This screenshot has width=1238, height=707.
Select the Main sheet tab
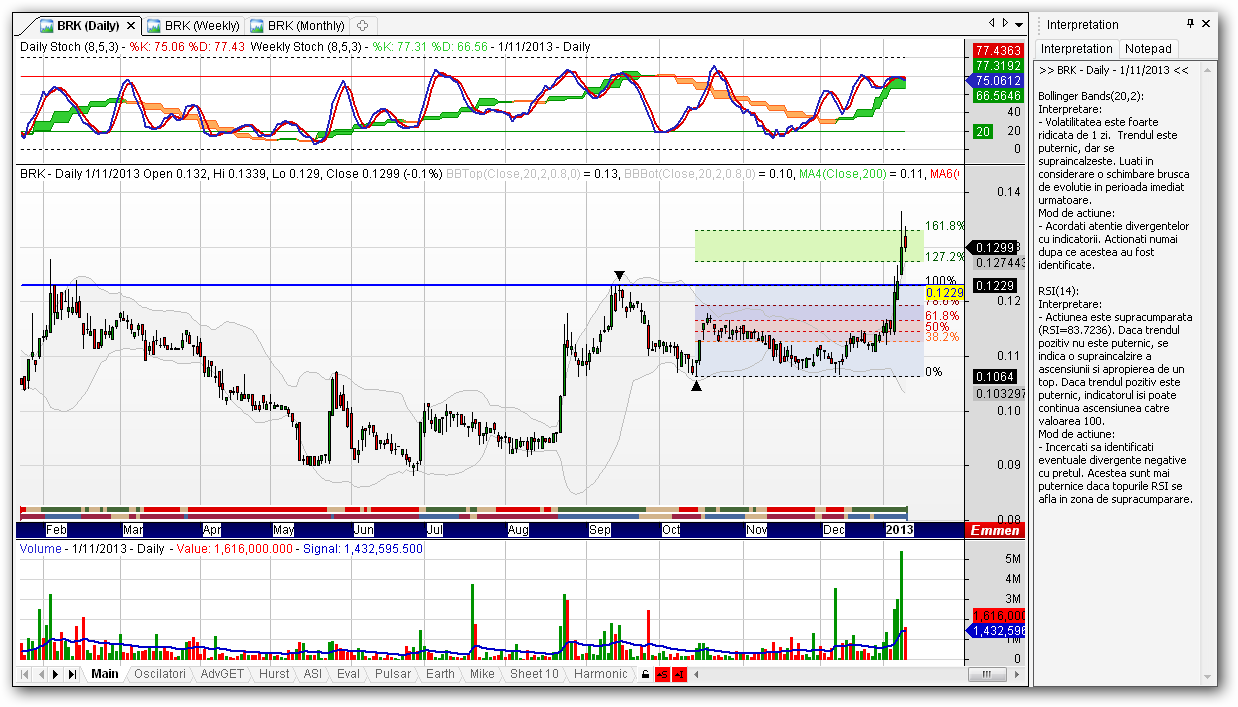point(105,674)
